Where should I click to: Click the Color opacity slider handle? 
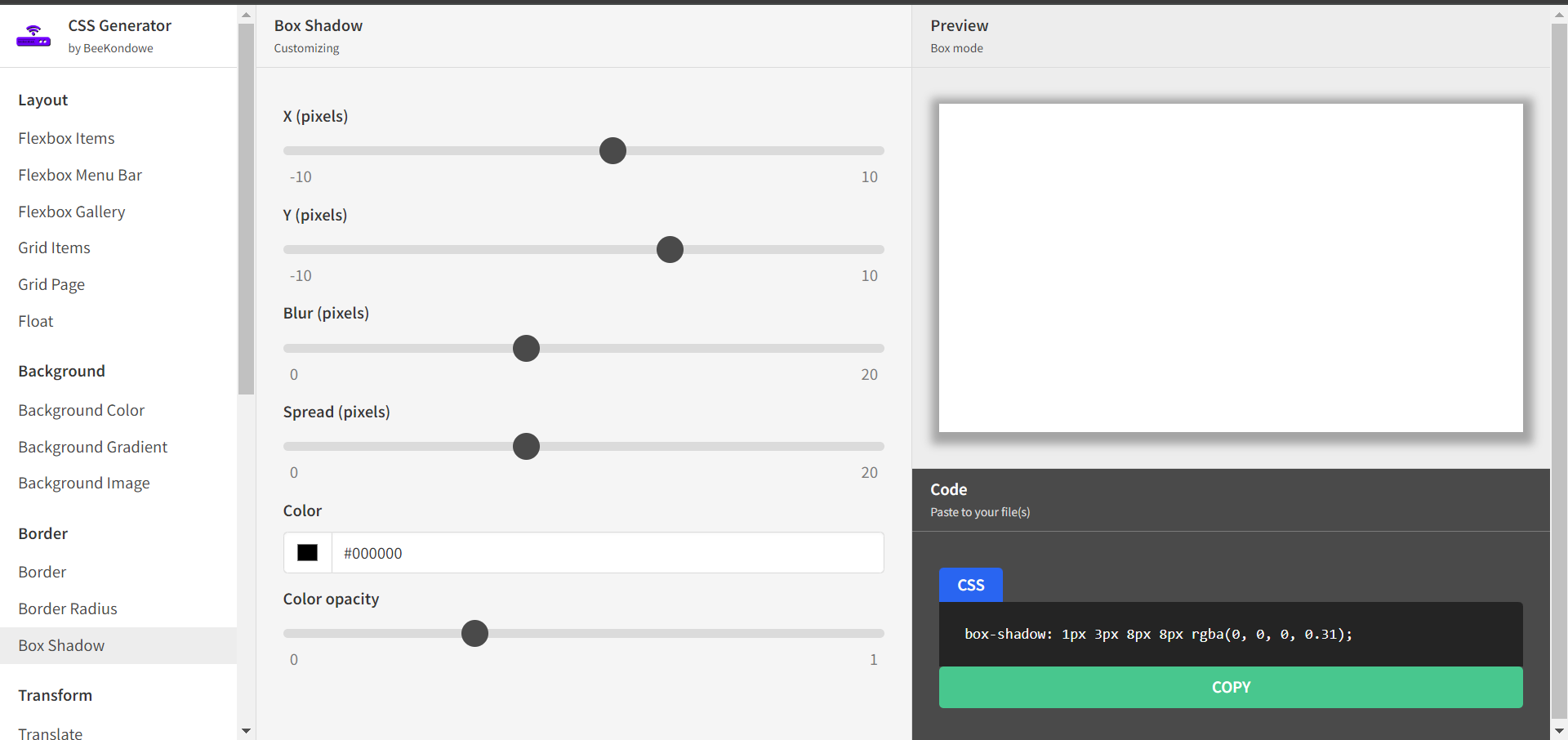click(474, 634)
